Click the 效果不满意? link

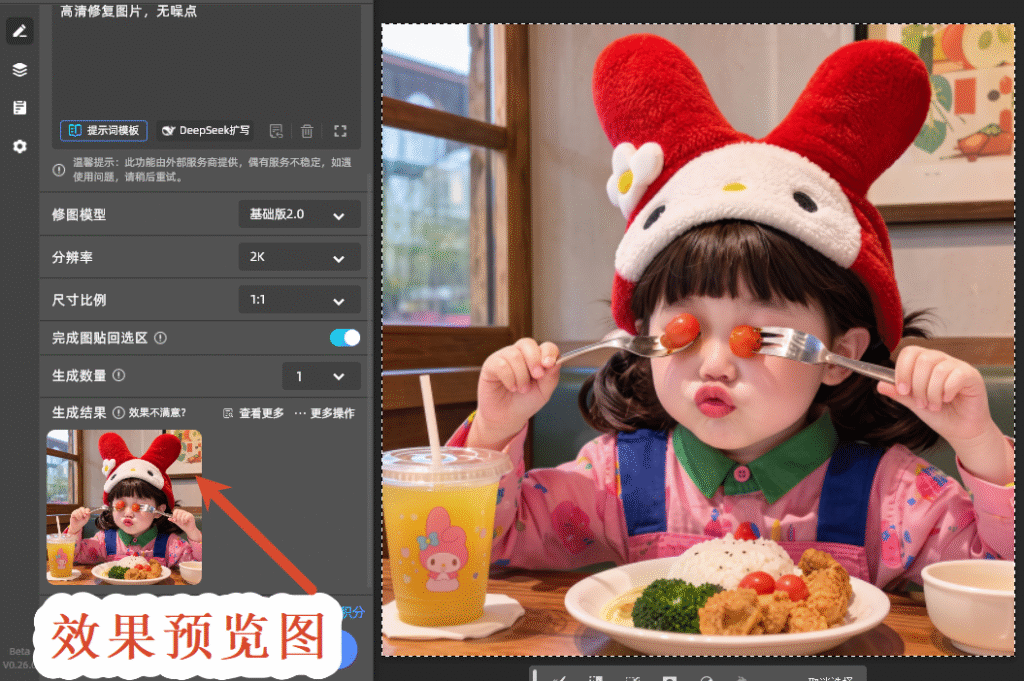tap(157, 413)
